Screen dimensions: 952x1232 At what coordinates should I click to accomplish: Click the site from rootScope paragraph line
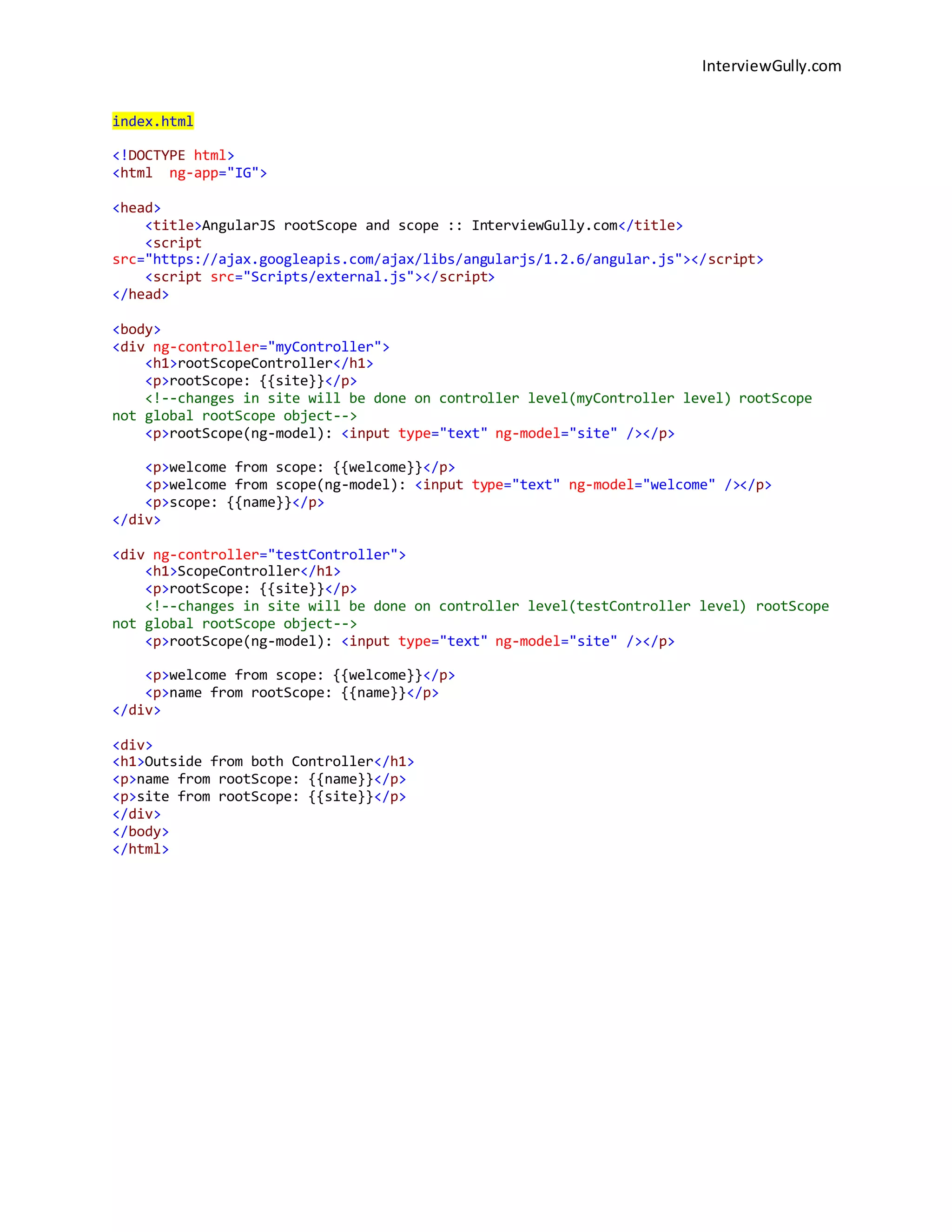coord(259,796)
